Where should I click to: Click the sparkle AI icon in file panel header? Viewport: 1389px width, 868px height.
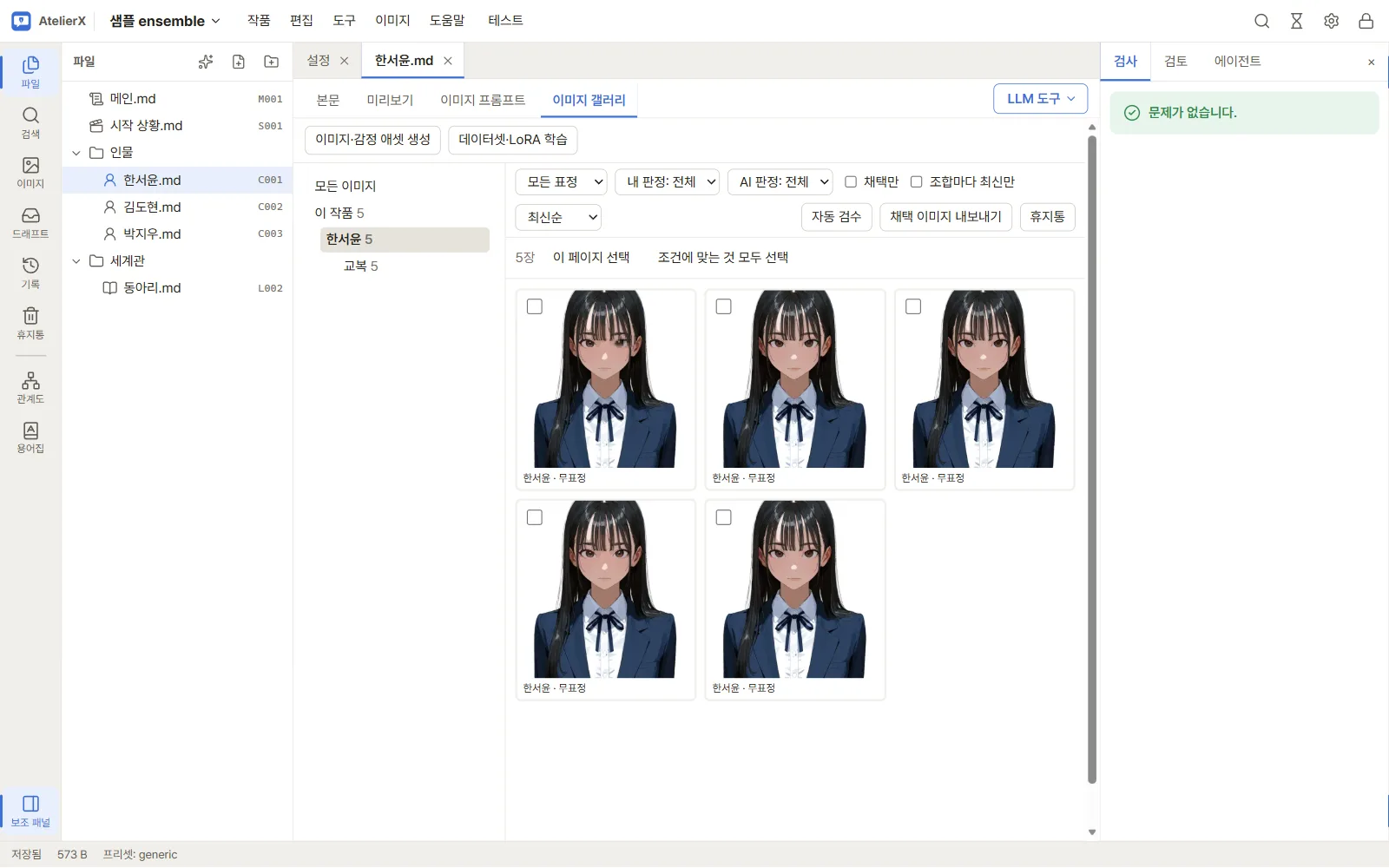(x=206, y=62)
